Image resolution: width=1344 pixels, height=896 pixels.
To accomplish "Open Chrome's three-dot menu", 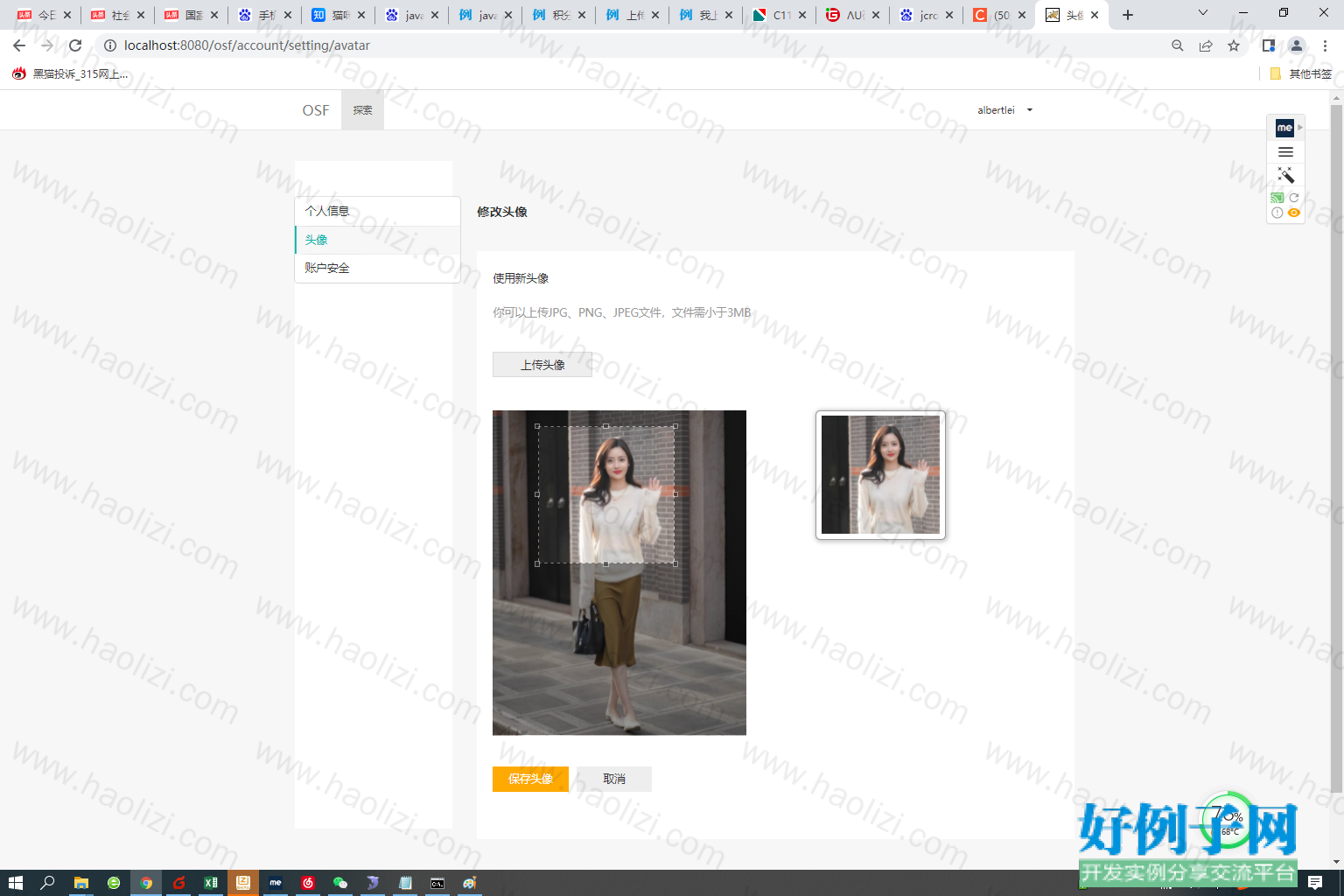I will 1325,45.
